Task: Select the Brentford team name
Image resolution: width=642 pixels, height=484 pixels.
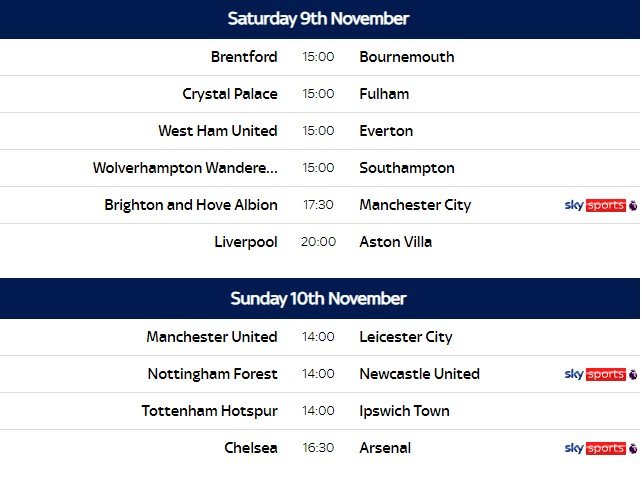Action: [x=244, y=57]
